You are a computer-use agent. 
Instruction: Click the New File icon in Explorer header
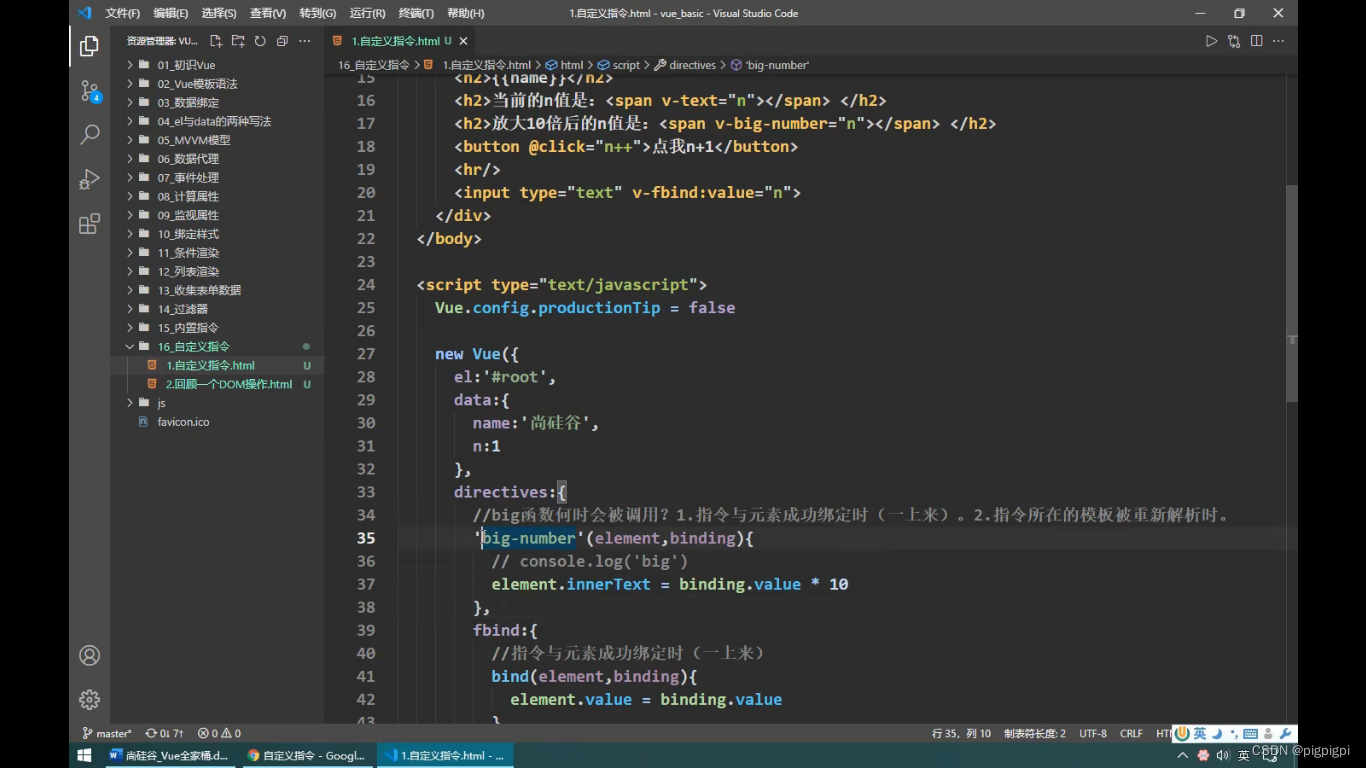[216, 41]
